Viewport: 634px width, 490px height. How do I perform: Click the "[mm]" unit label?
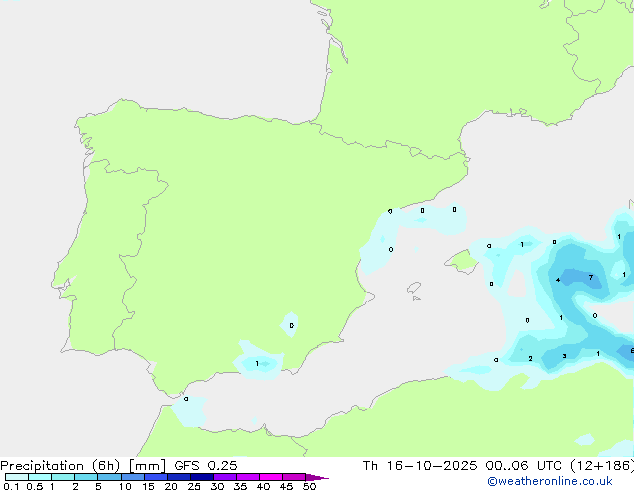pos(147,466)
